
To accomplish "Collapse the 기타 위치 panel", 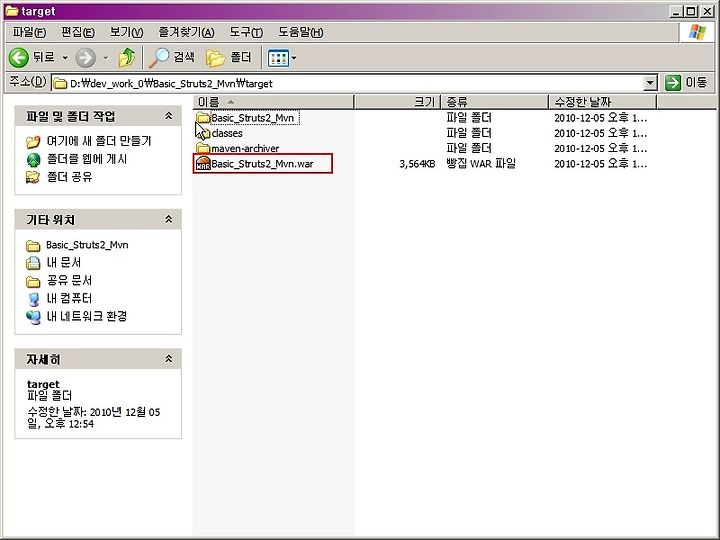I will (x=169, y=219).
